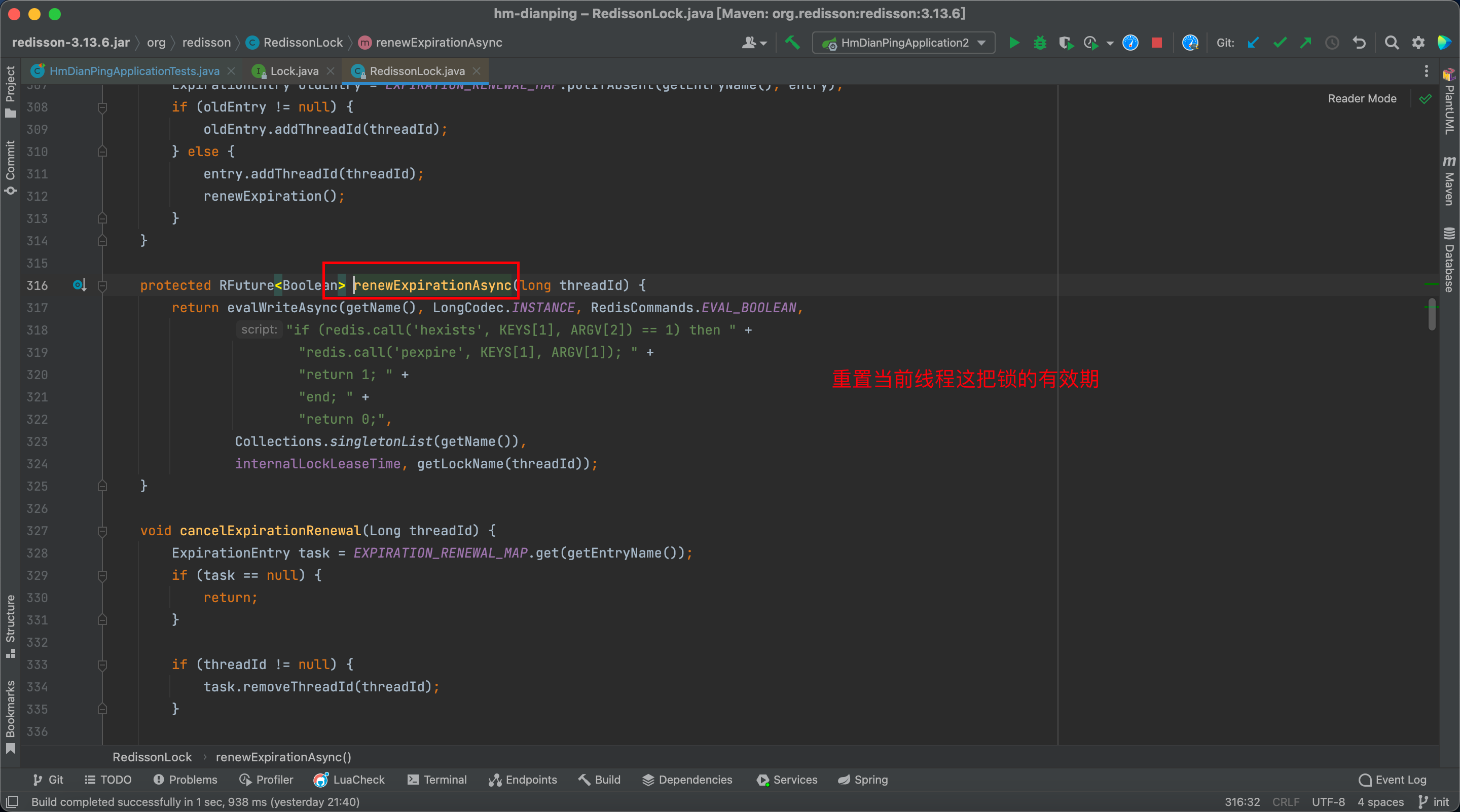Screen dimensions: 1460x812
Task: Open the Problems tool window
Action: coord(186,779)
